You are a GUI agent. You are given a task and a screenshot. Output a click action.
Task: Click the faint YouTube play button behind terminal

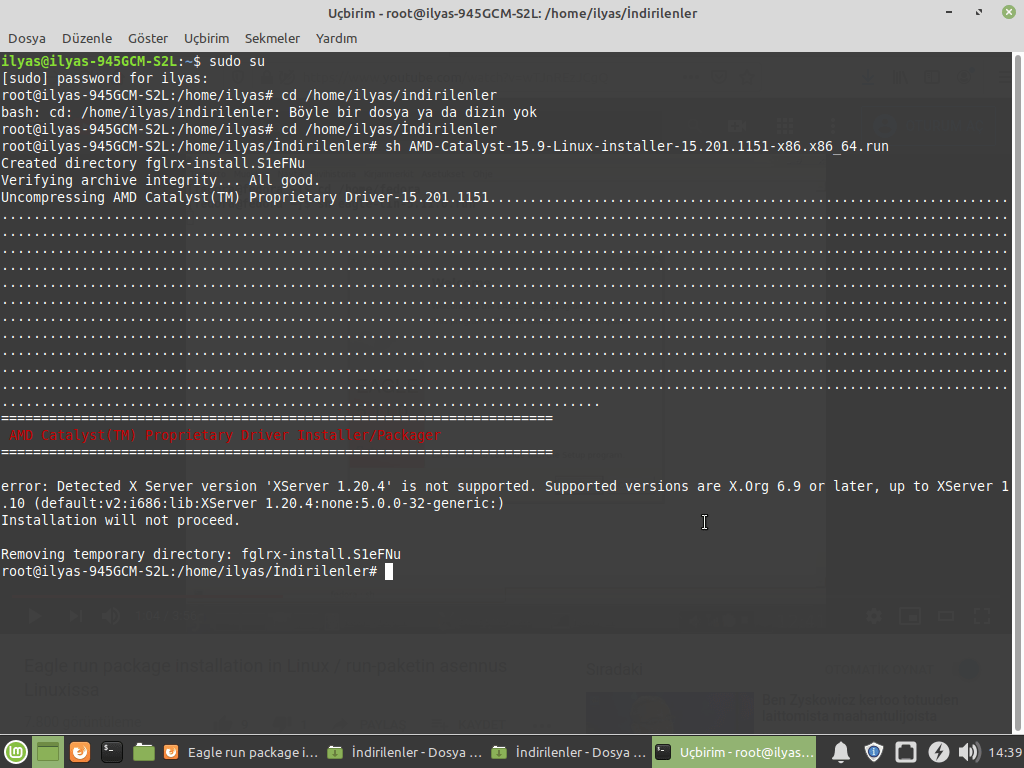35,616
